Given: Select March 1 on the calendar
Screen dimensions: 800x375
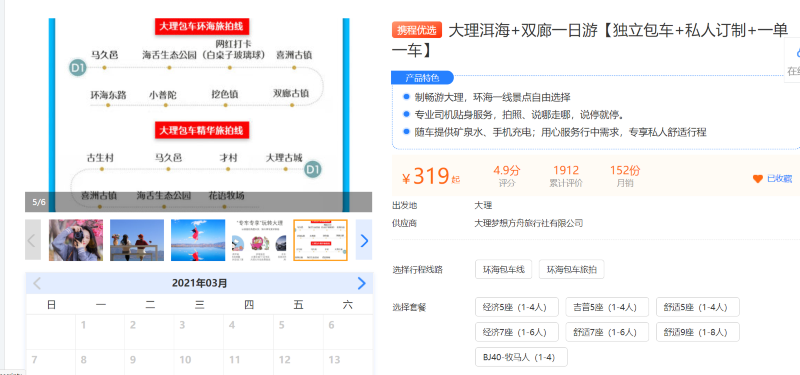Looking at the screenshot, I should (101, 332).
